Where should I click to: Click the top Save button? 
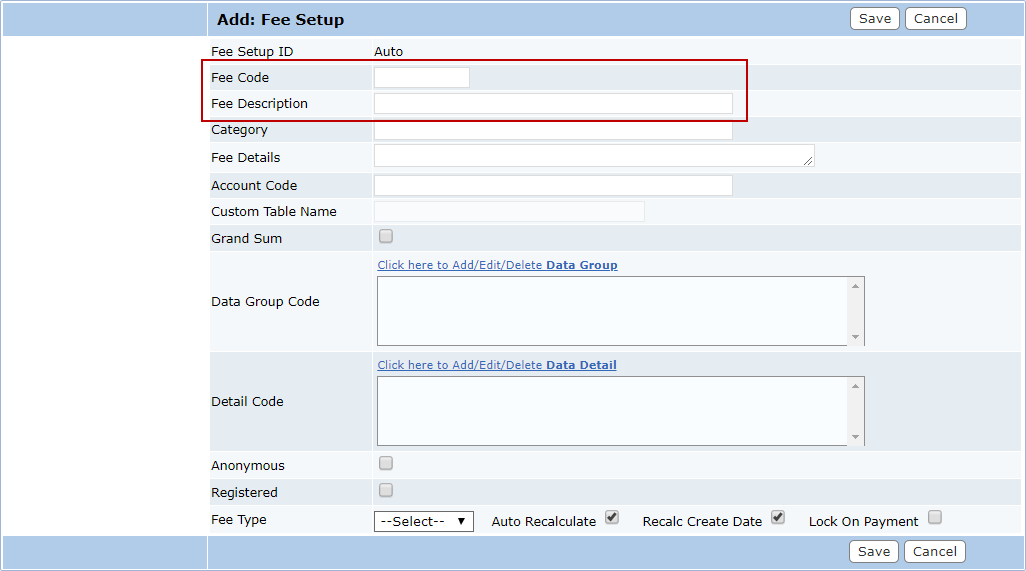pyautogui.click(x=874, y=19)
